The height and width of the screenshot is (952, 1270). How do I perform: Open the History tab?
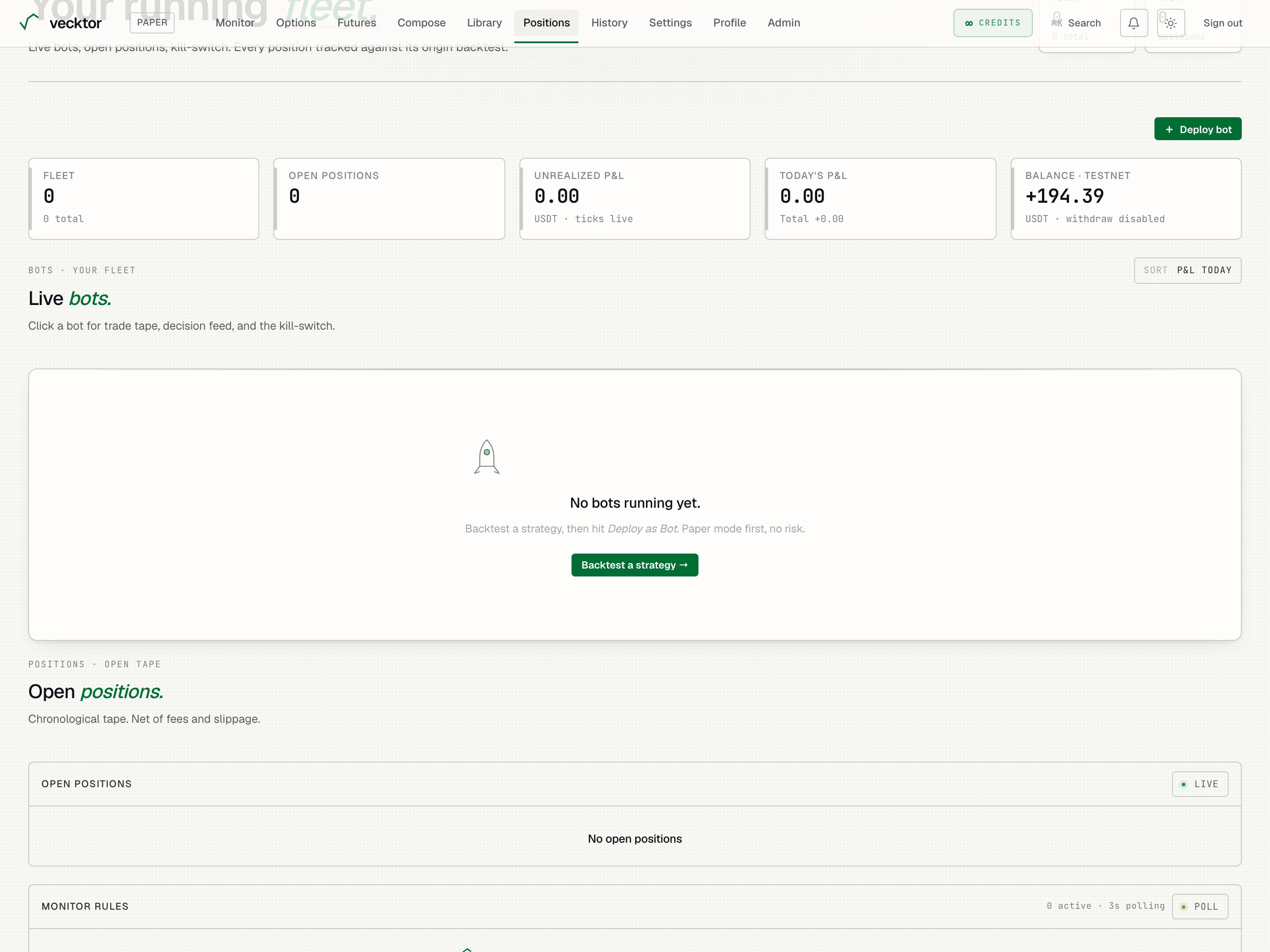pos(609,23)
